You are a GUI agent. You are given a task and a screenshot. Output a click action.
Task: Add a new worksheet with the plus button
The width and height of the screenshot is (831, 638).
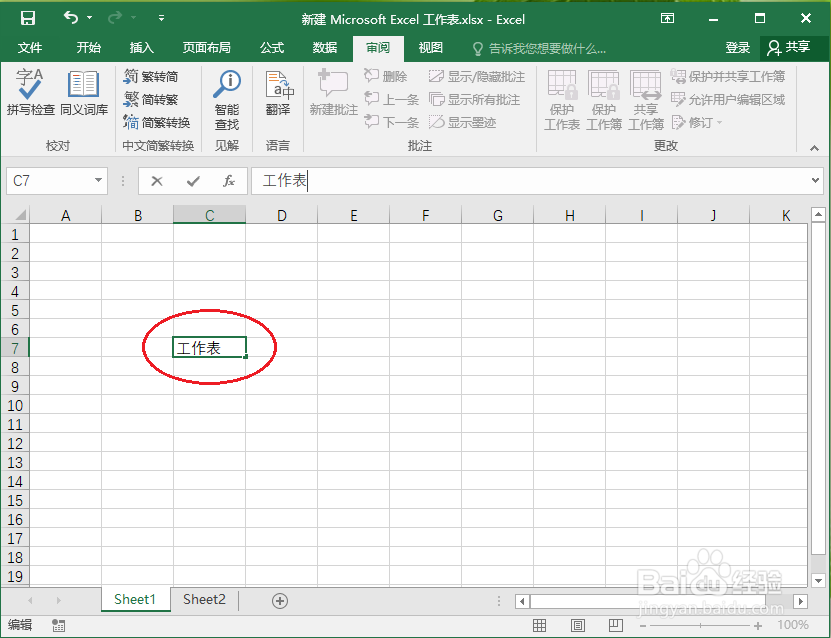tap(279, 599)
